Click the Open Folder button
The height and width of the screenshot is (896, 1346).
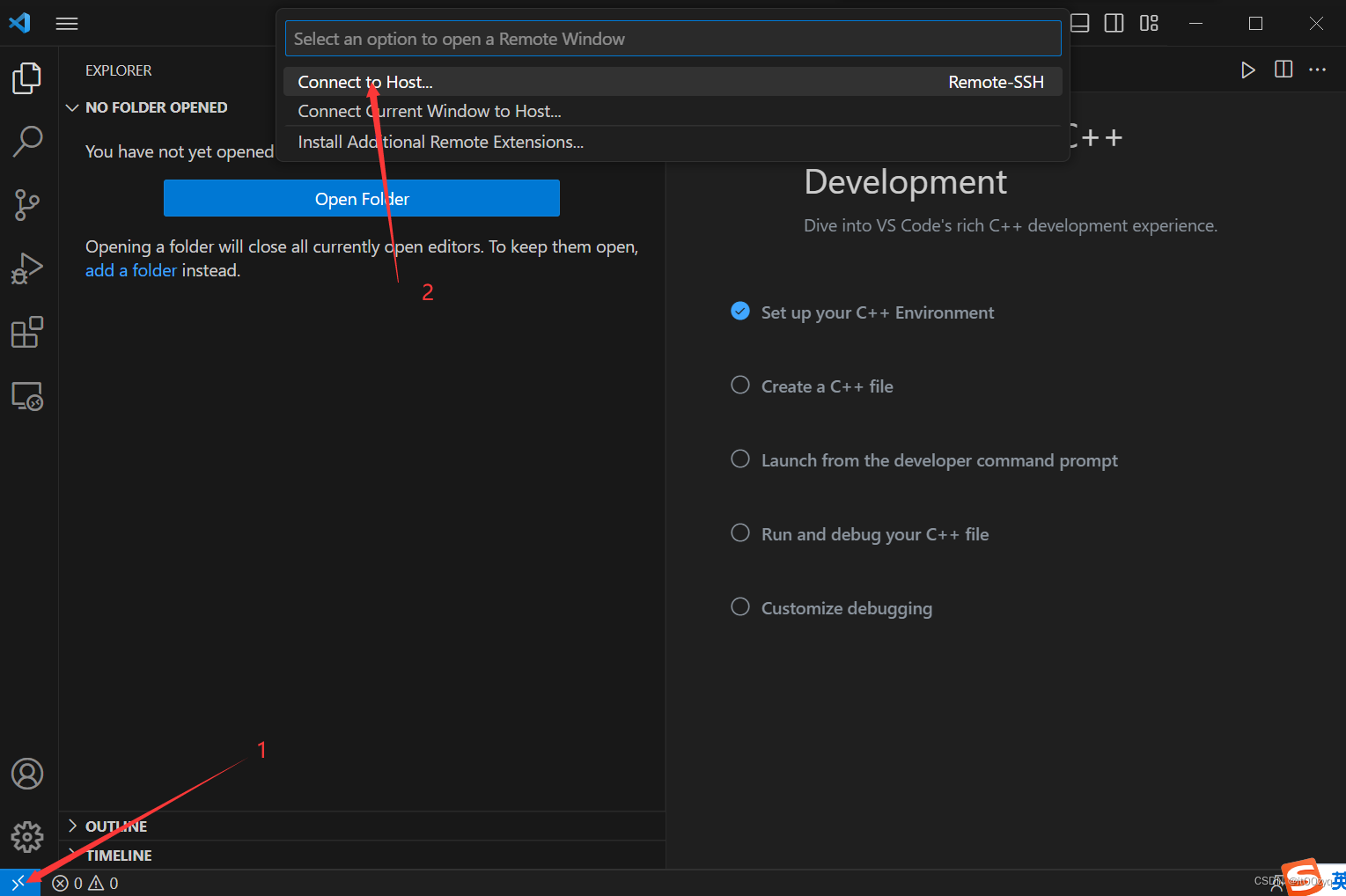click(x=362, y=199)
